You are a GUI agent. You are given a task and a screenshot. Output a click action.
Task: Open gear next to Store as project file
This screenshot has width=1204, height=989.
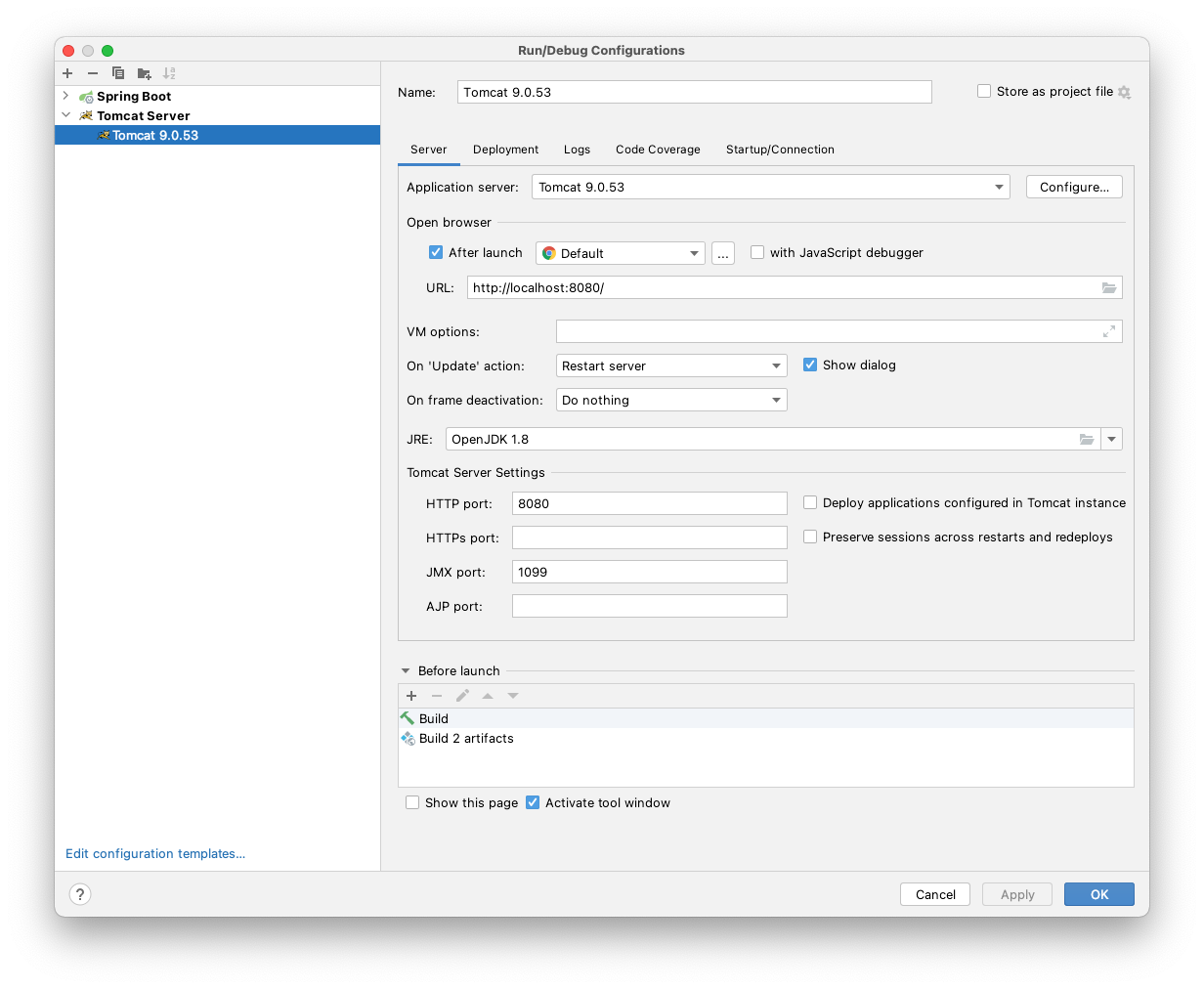(x=1124, y=92)
